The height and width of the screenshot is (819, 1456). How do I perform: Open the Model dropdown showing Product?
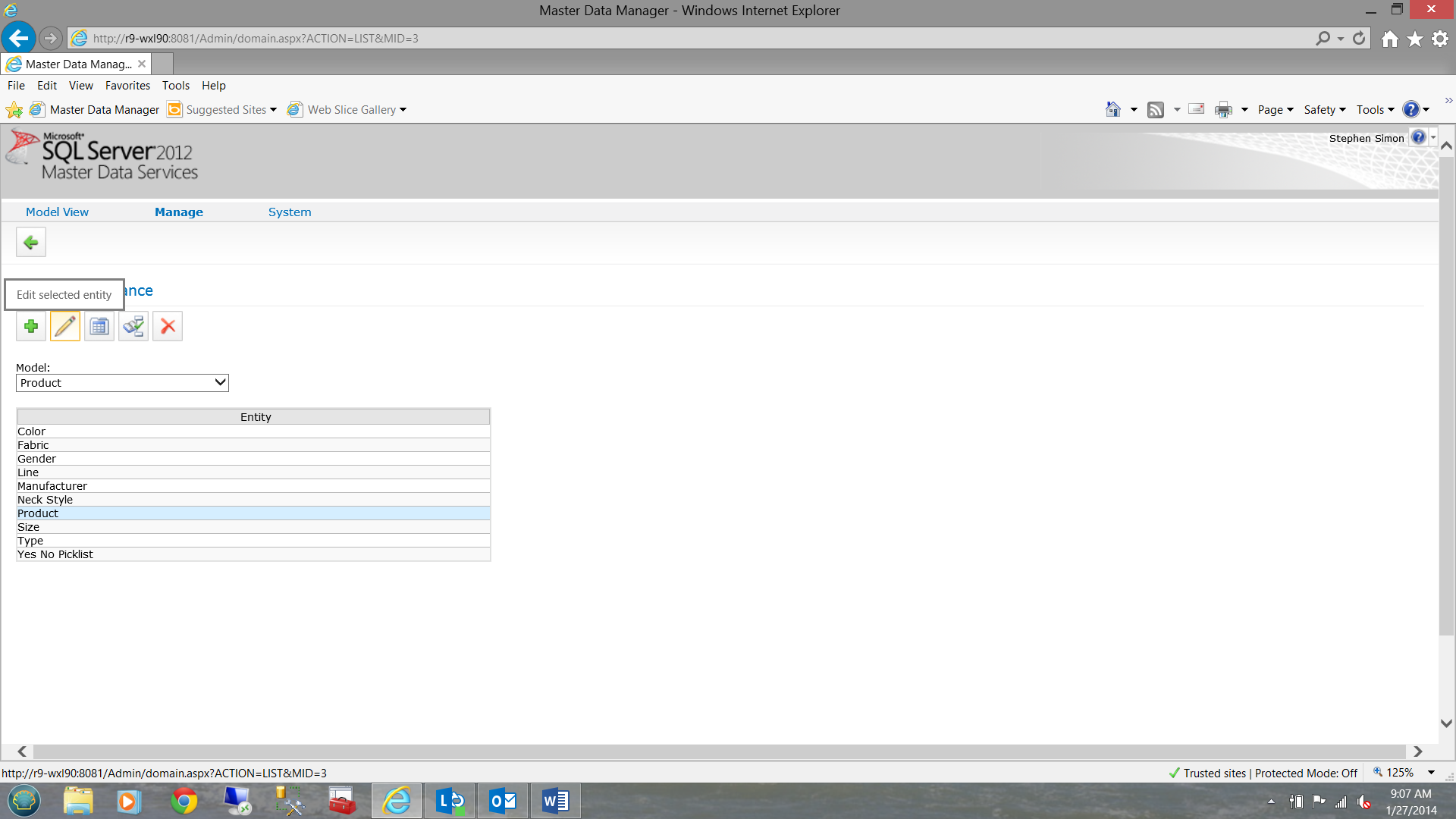[122, 383]
